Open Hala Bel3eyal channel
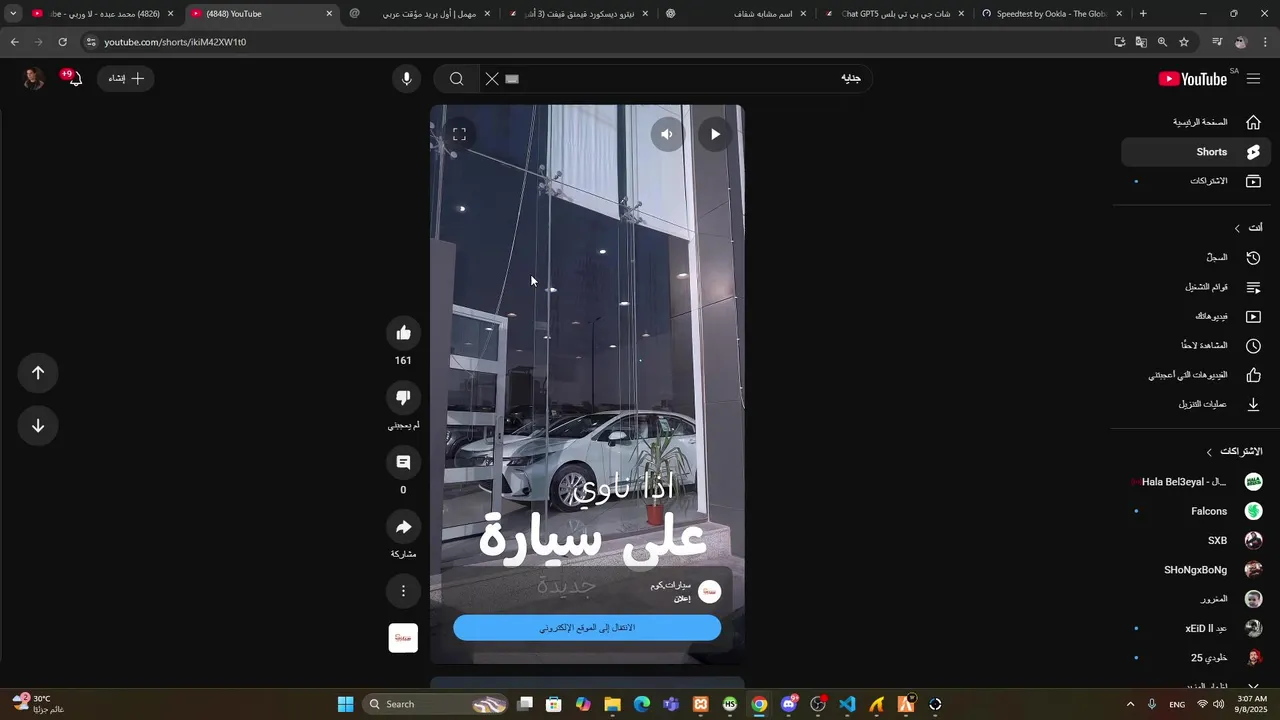This screenshot has height=720, width=1280. [1197, 482]
